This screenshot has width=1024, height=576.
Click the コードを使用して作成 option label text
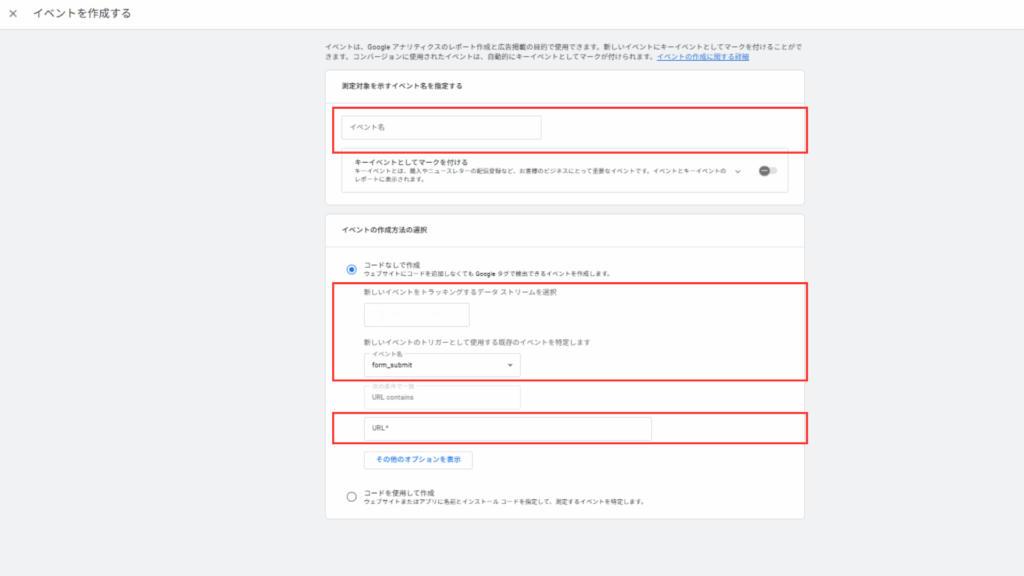pyautogui.click(x=399, y=492)
